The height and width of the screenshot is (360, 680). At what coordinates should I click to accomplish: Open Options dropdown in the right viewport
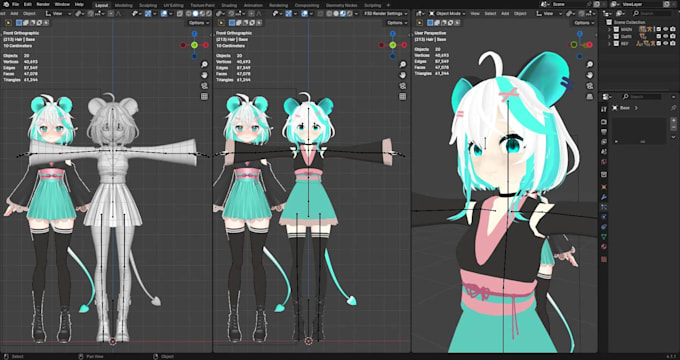(584, 23)
